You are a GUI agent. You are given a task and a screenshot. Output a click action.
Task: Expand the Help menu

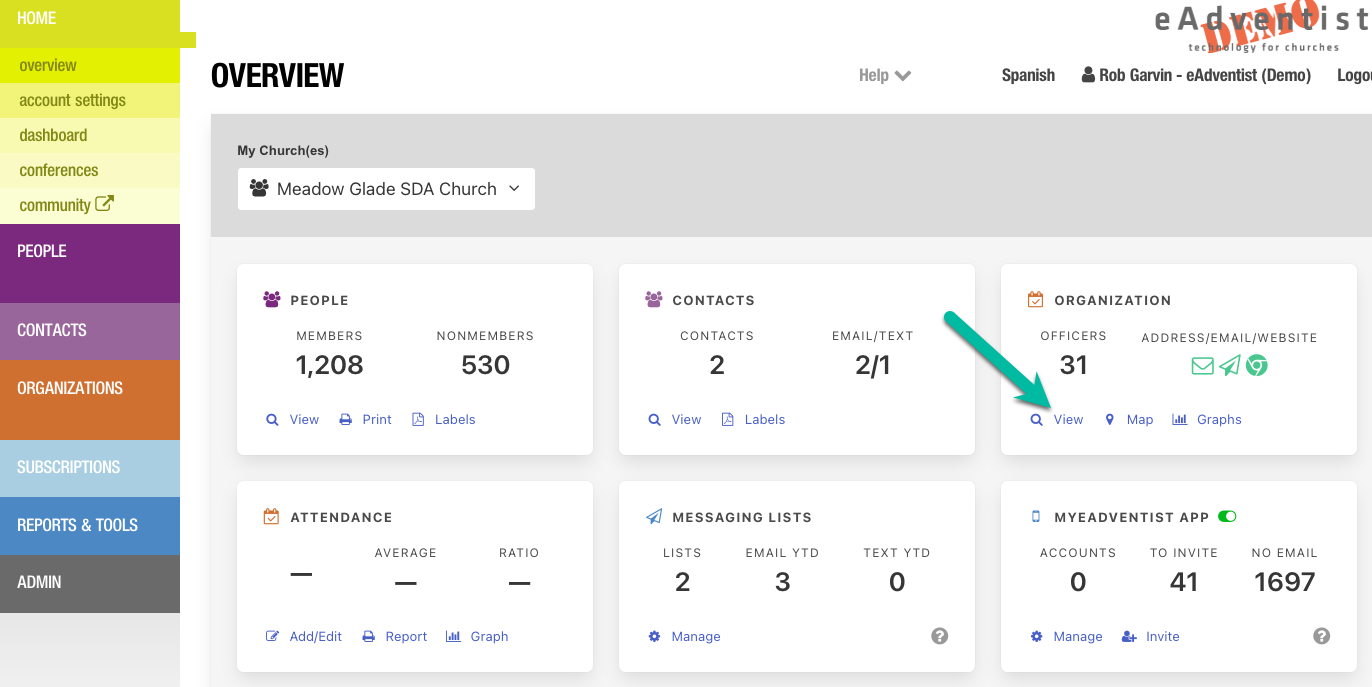885,75
